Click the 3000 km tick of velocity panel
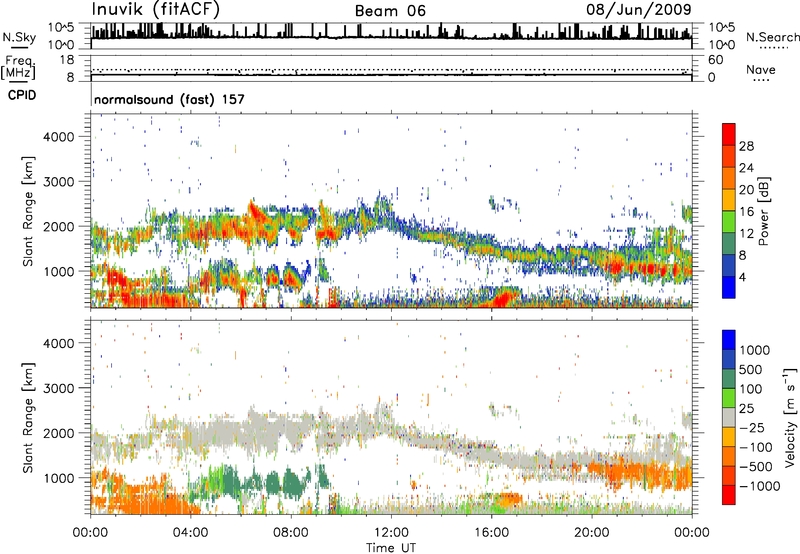This screenshot has height=554, width=800. pos(58,388)
